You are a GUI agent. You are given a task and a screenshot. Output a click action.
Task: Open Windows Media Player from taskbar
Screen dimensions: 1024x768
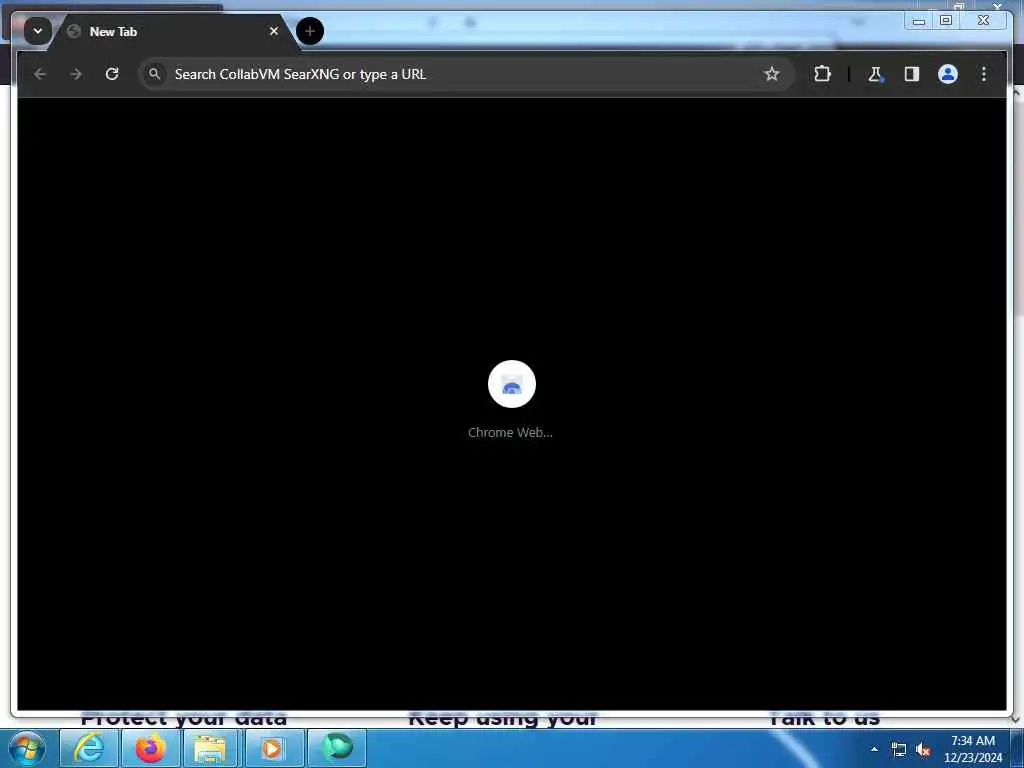pyautogui.click(x=273, y=748)
